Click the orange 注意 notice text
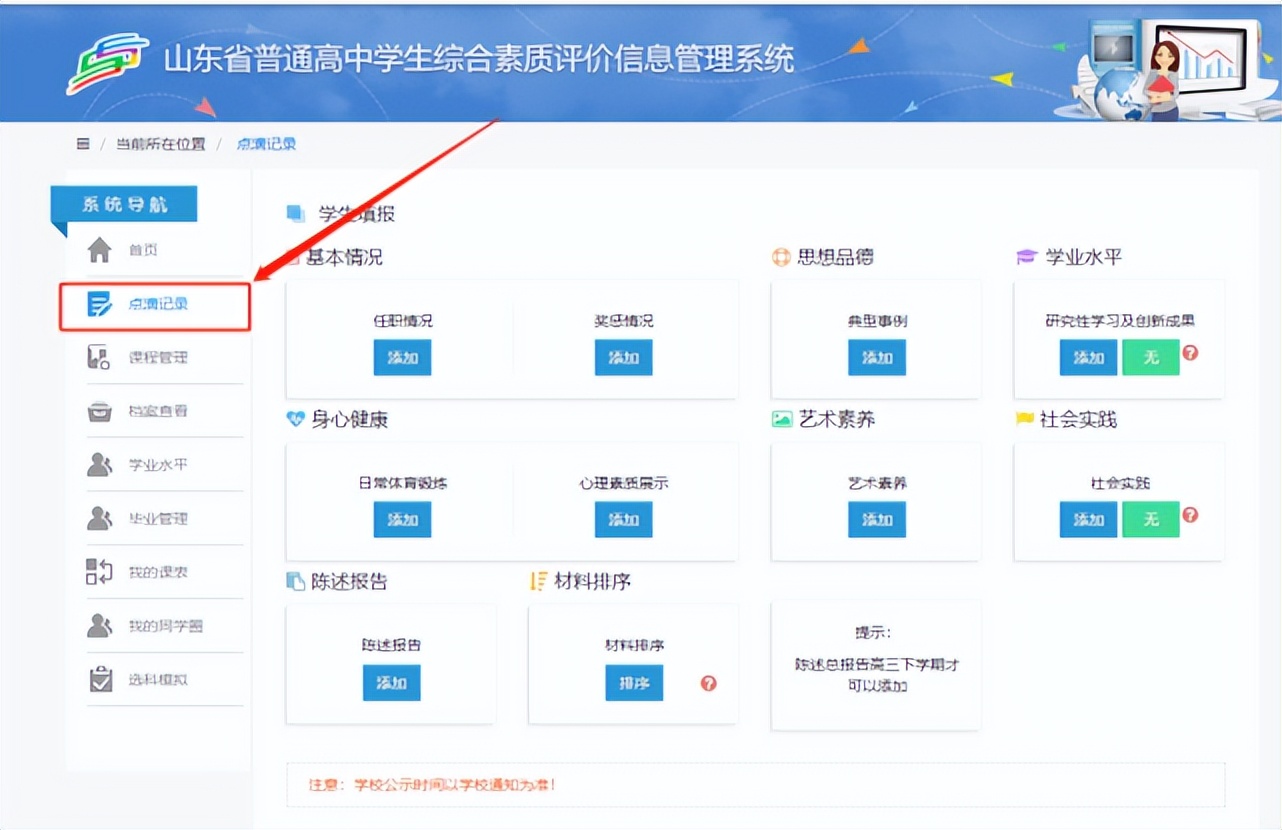The width and height of the screenshot is (1282, 830). pos(433,785)
